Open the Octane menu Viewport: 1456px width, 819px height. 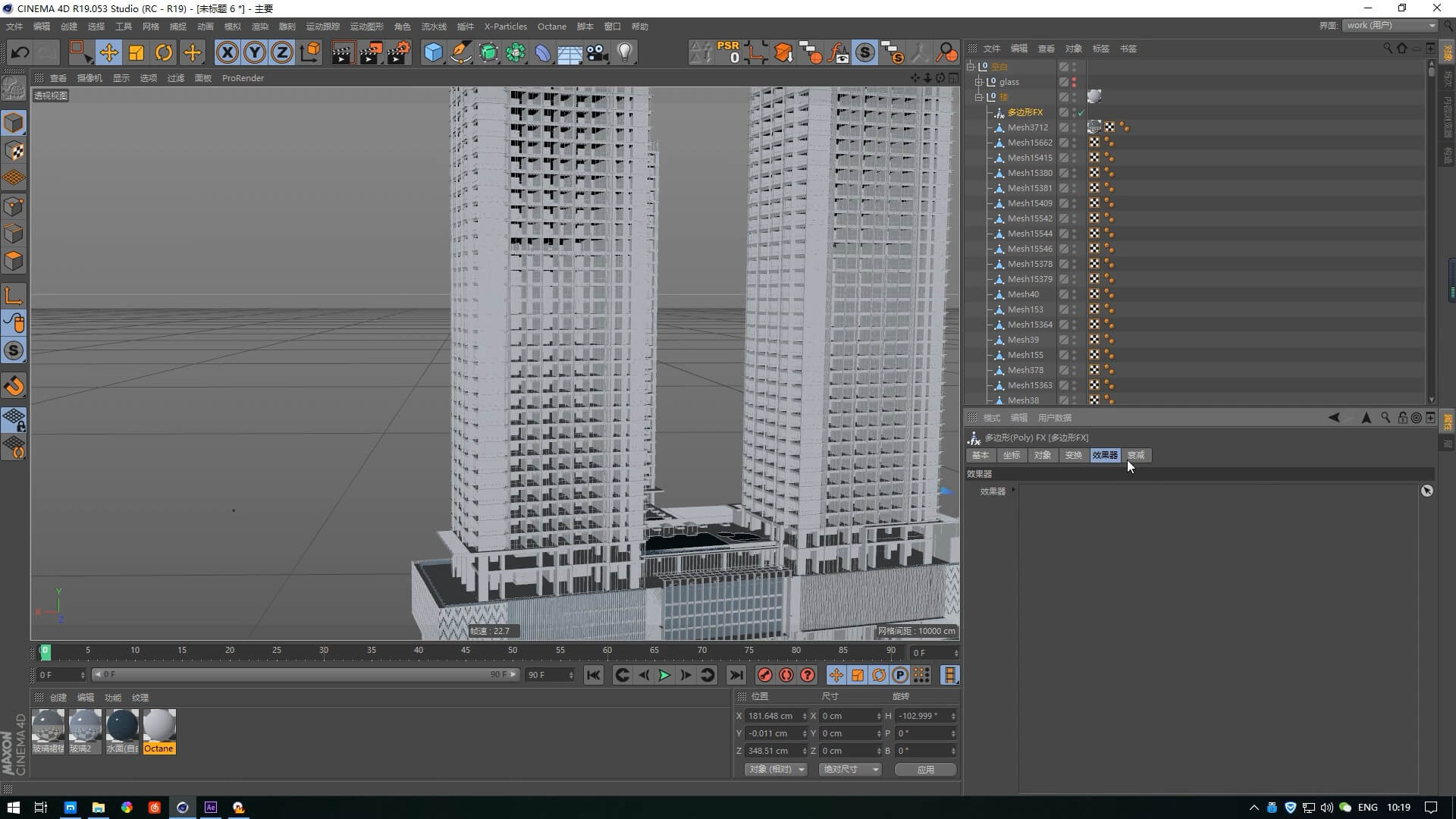tap(551, 27)
